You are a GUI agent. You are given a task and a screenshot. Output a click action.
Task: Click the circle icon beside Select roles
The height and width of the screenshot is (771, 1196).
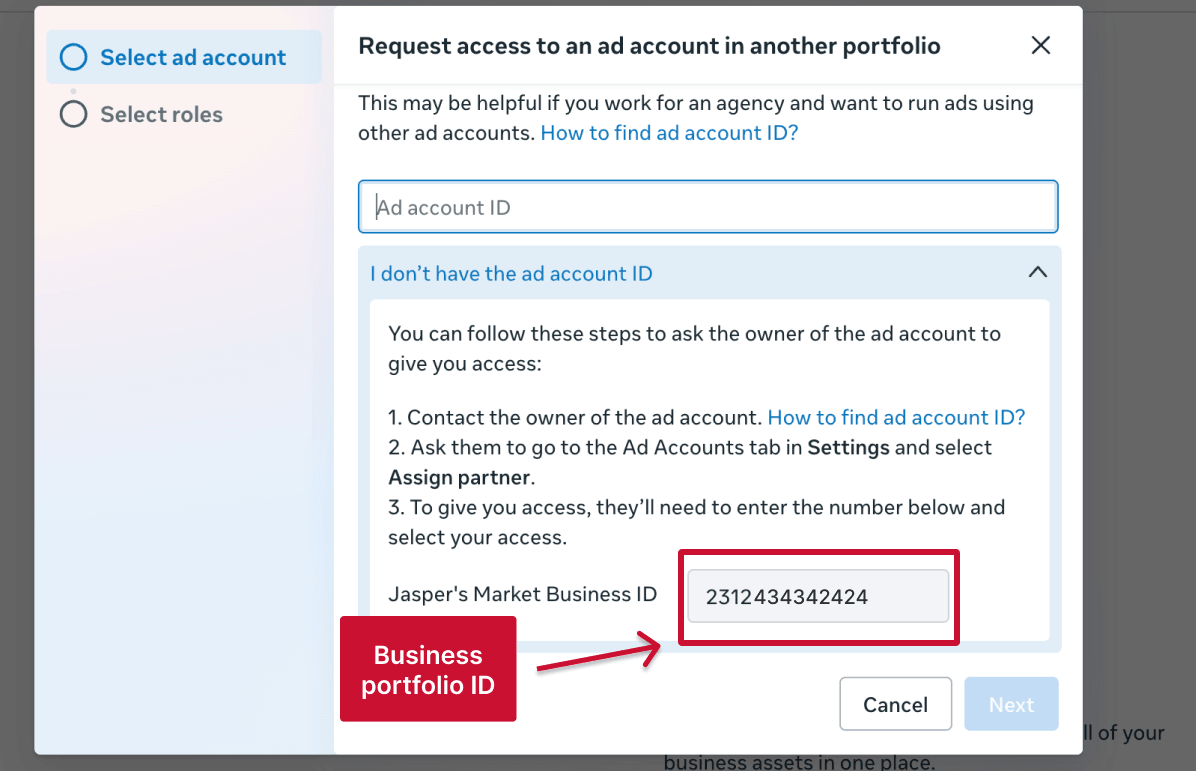(73, 114)
